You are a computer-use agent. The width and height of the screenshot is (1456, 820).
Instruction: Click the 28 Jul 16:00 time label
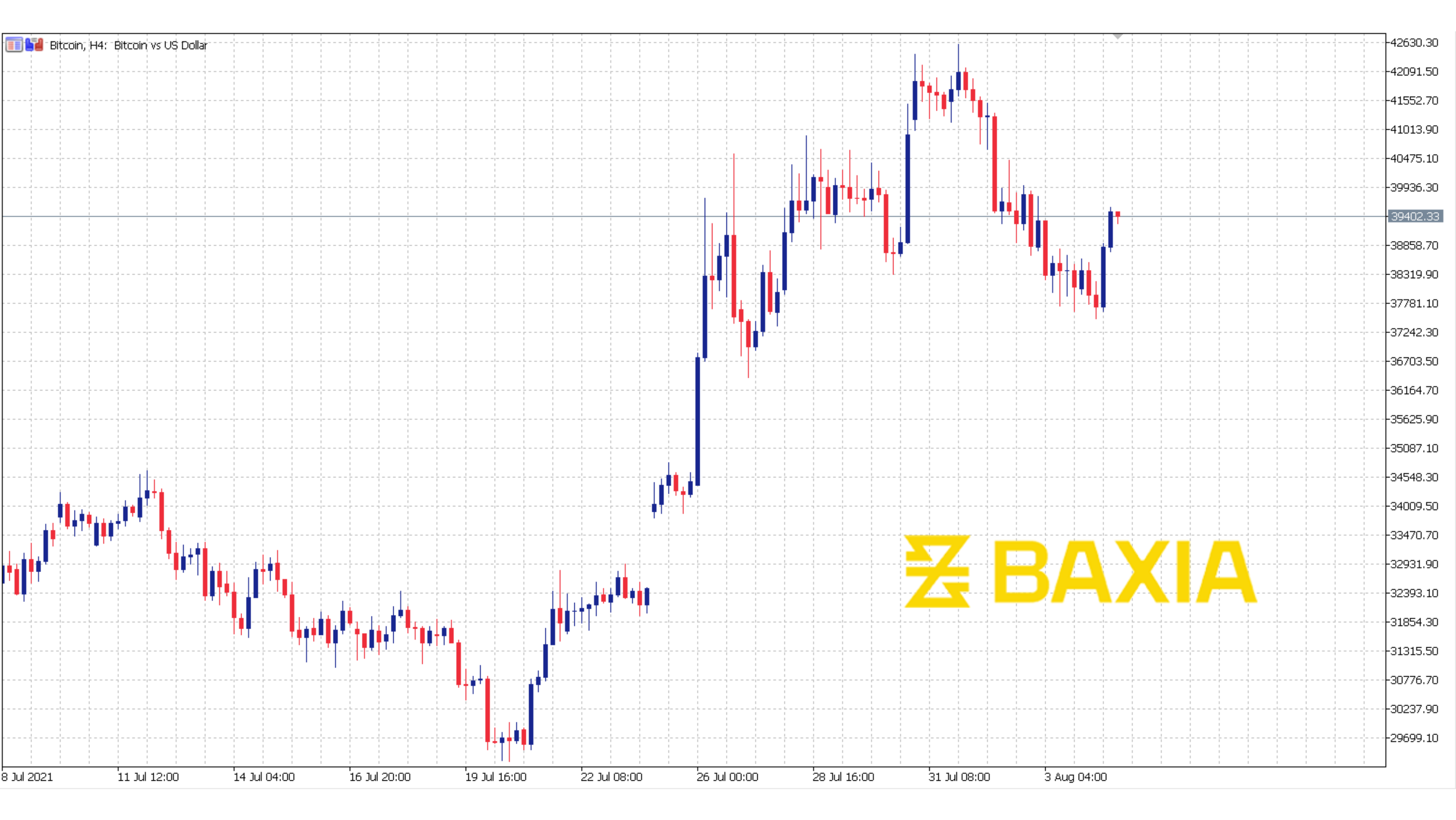843,777
